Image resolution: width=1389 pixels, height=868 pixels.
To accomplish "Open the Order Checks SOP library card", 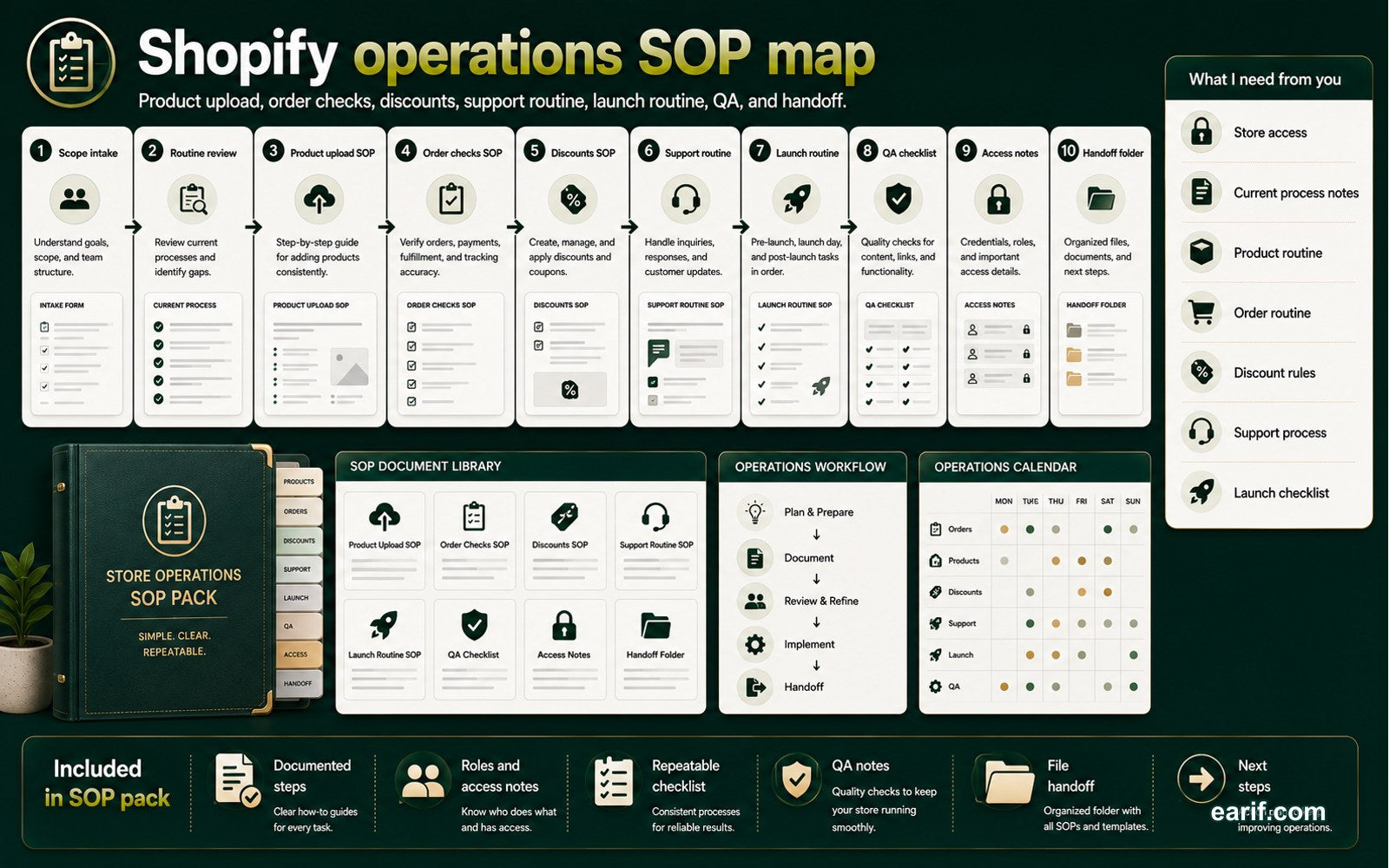I will click(x=474, y=541).
